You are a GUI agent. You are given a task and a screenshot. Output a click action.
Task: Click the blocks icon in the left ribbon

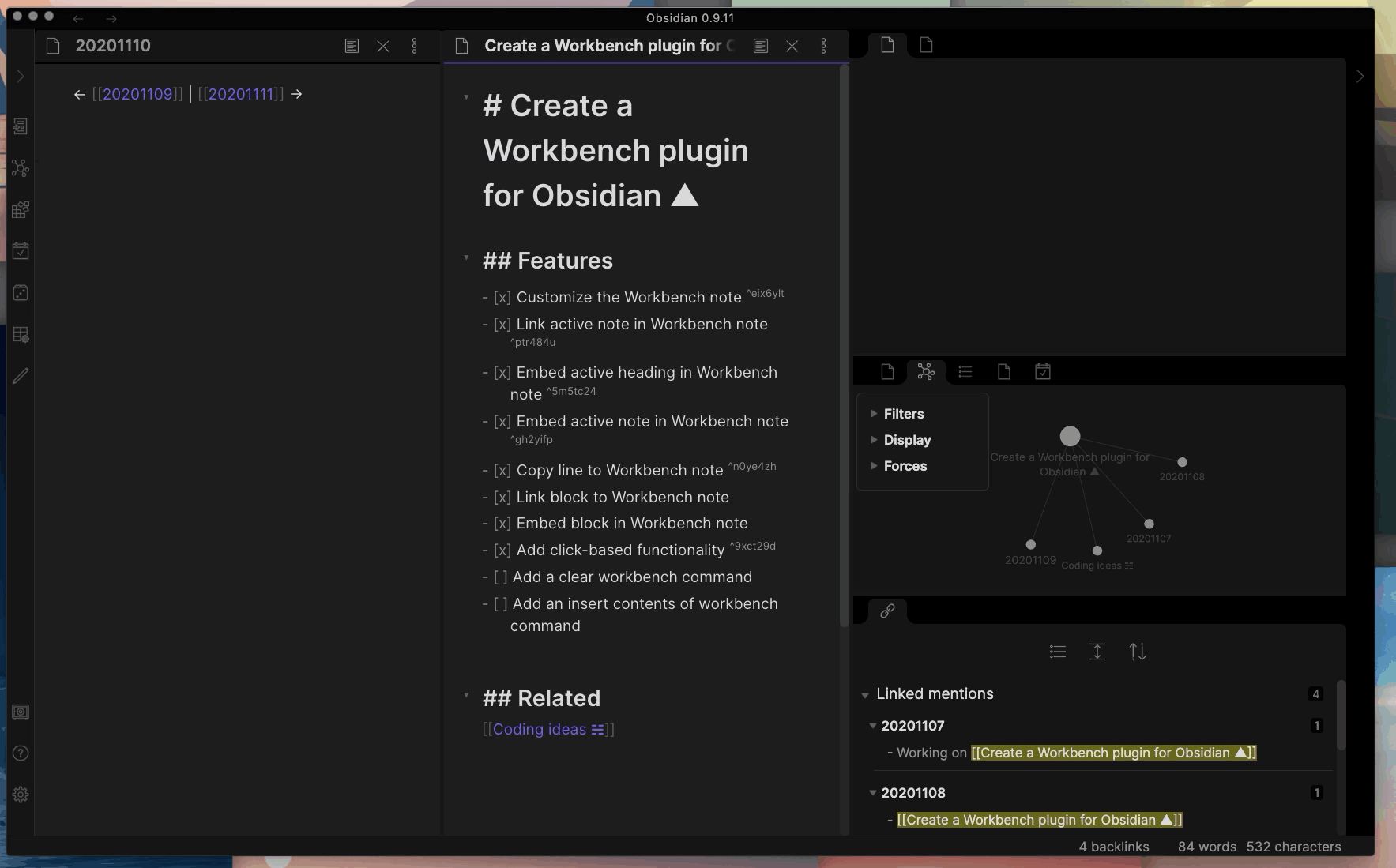(x=21, y=210)
